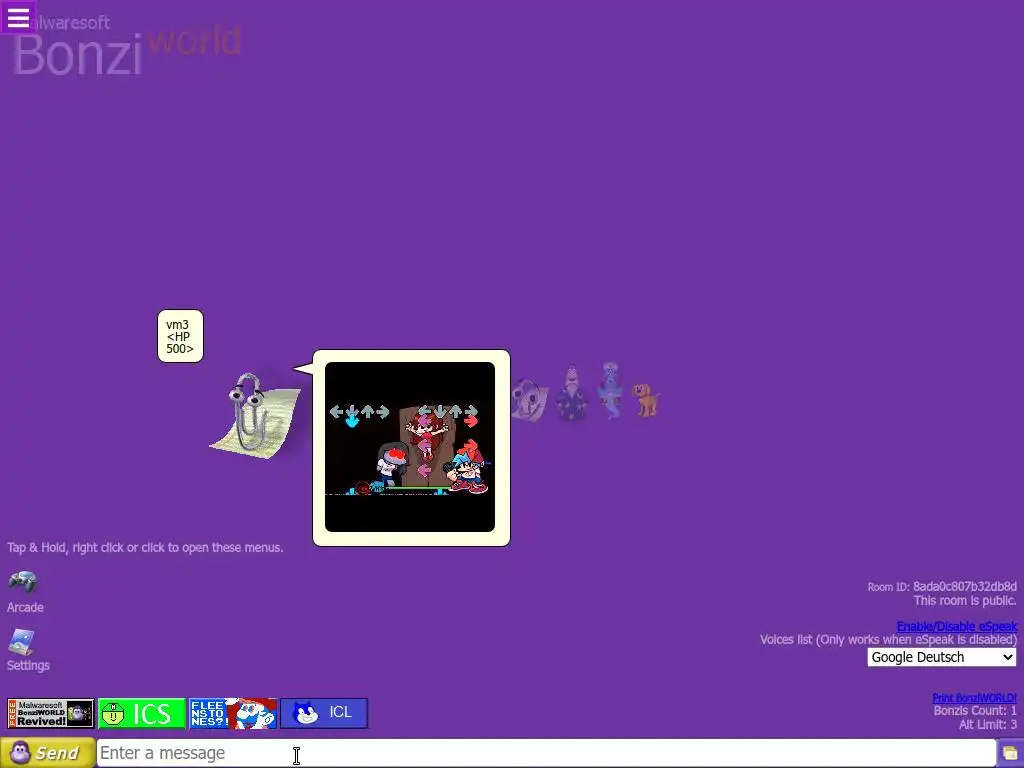The width and height of the screenshot is (1024, 768).
Task: Click BonziWORLD Revived banner
Action: (x=51, y=713)
